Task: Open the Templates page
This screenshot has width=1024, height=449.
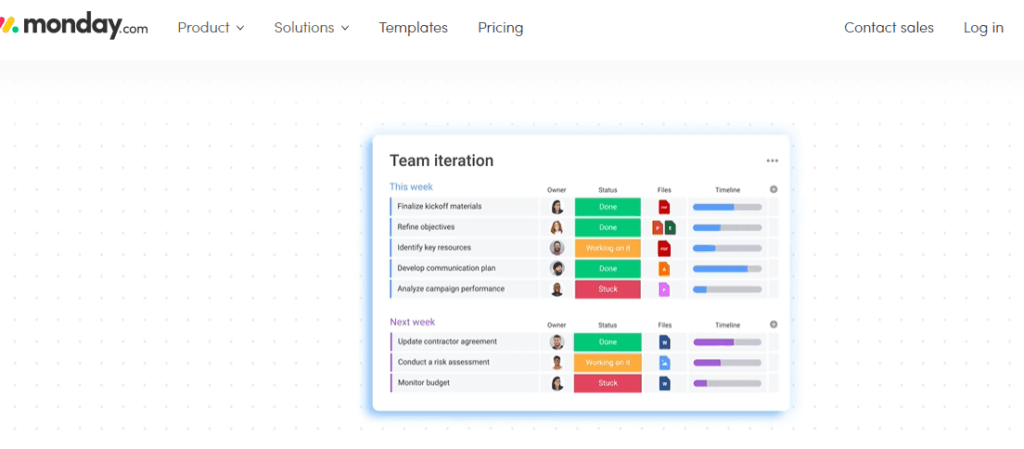Action: point(413,28)
